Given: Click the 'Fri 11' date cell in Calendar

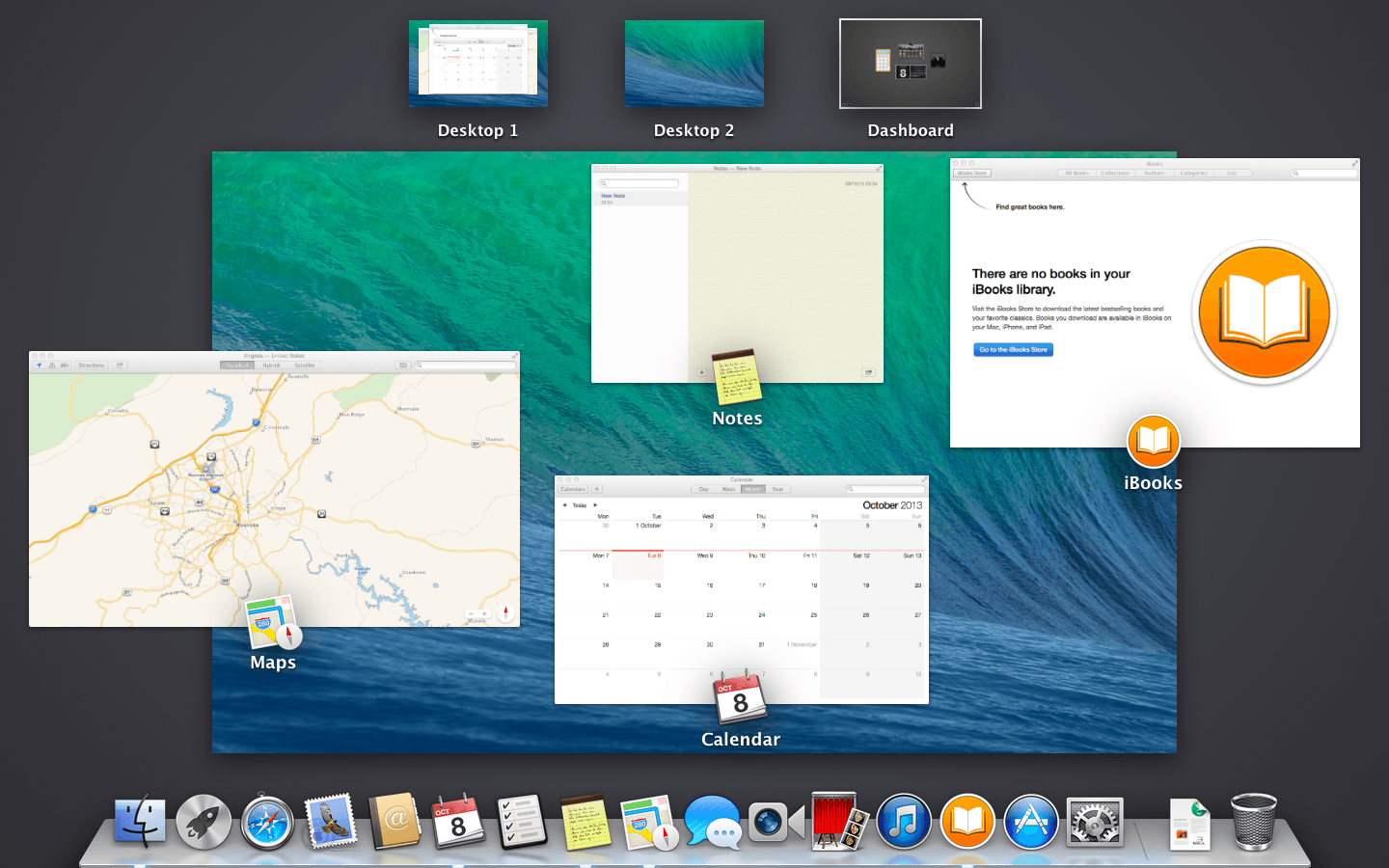Looking at the screenshot, I should pyautogui.click(x=794, y=565).
